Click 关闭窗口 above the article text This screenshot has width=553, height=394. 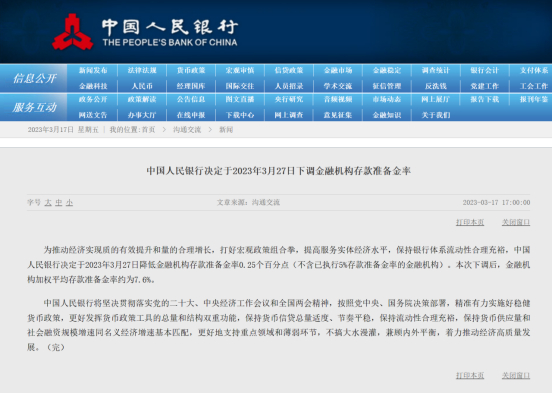point(516,222)
